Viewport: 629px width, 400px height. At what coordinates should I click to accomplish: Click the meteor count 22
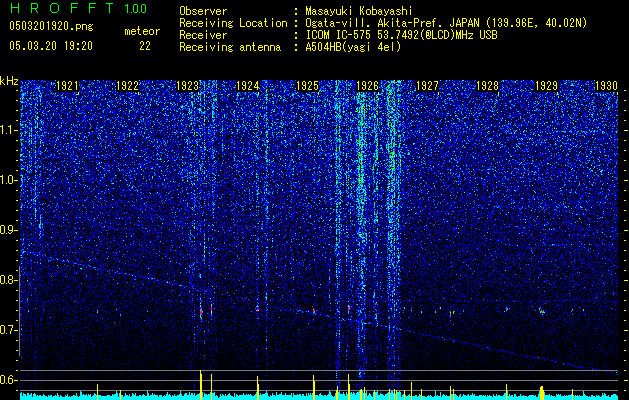pyautogui.click(x=145, y=46)
